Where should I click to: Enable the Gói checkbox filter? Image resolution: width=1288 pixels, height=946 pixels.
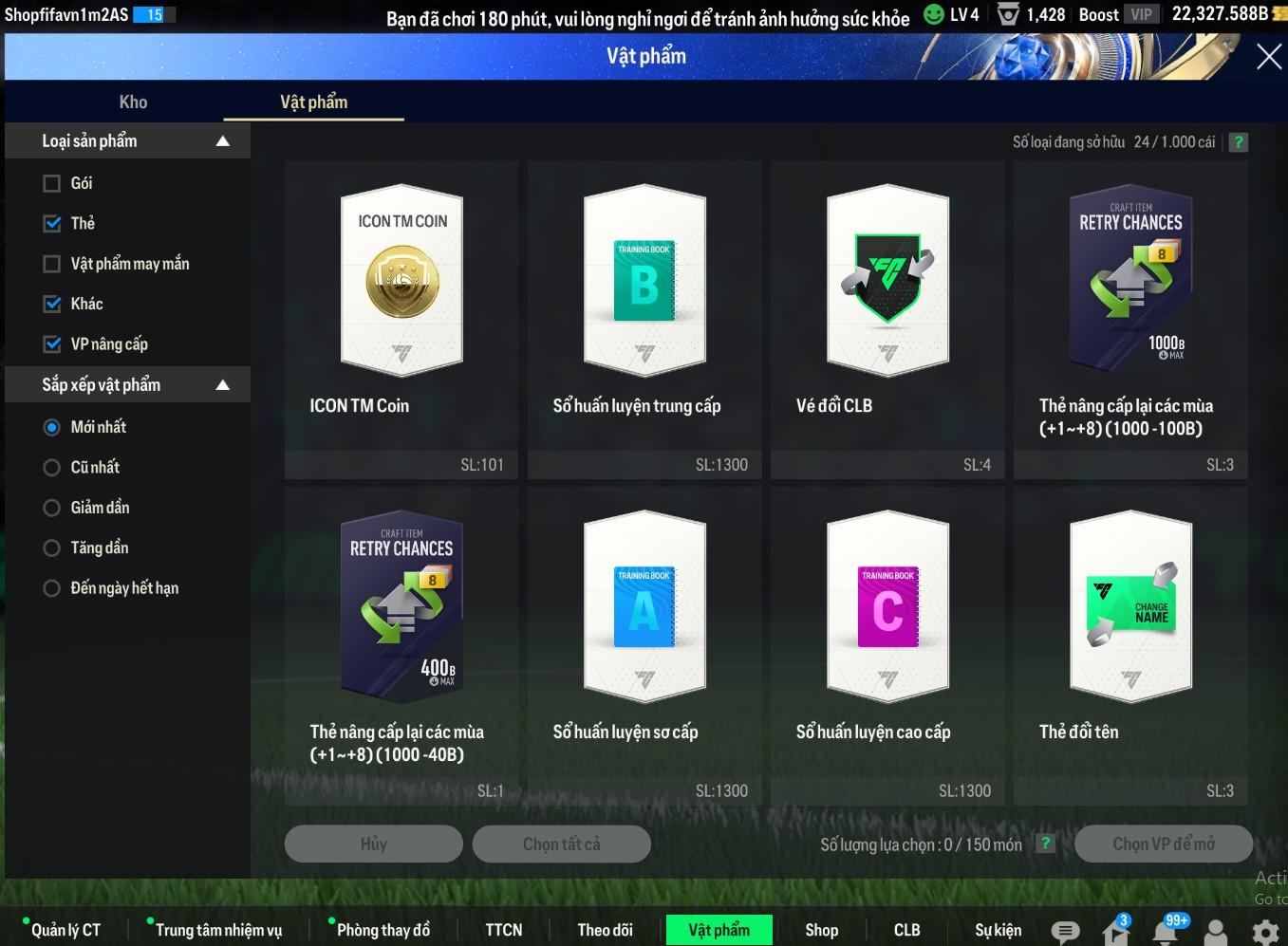pos(52,183)
